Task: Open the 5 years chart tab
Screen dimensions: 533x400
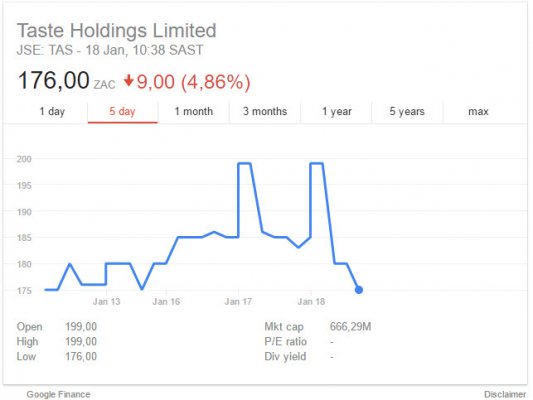Action: tap(407, 111)
